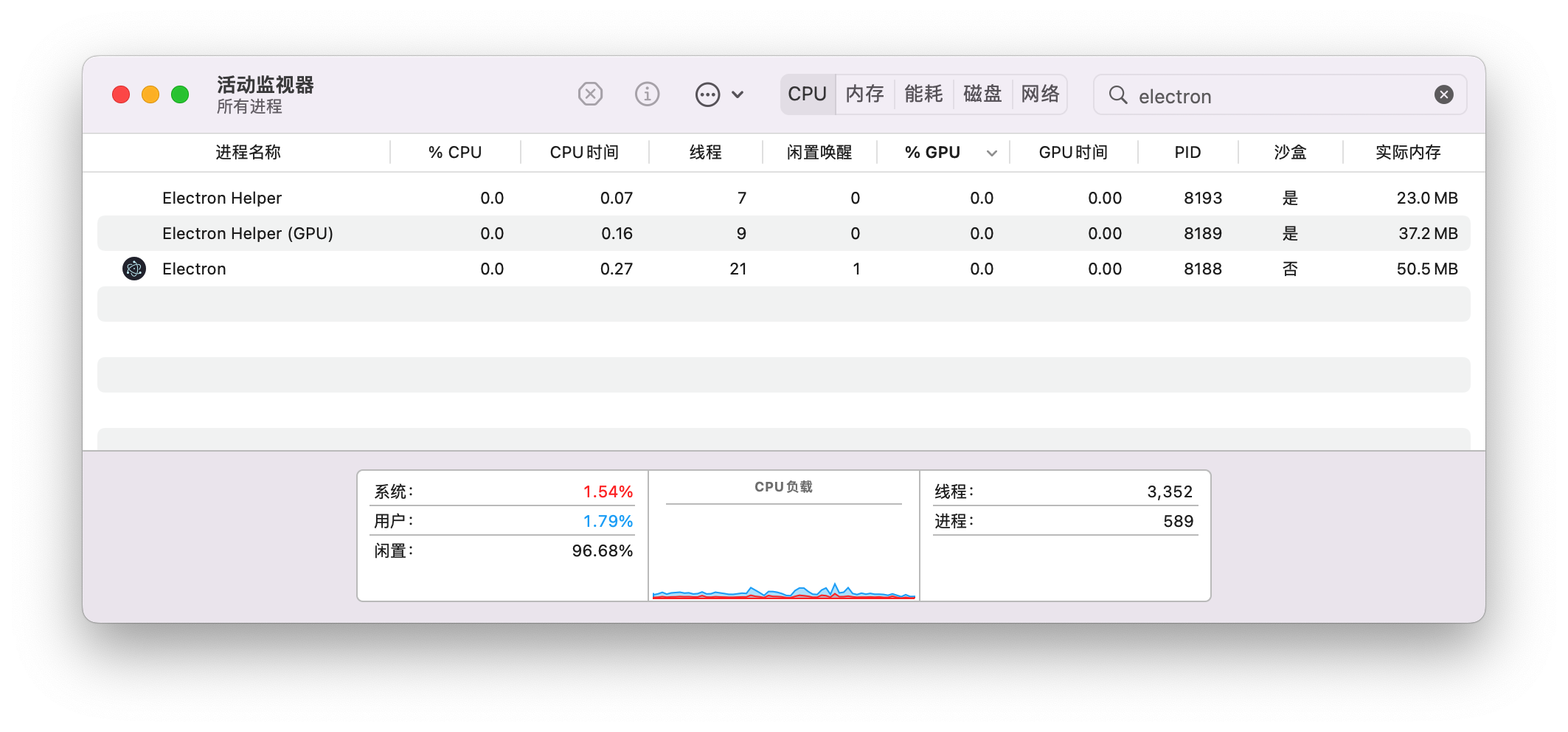The width and height of the screenshot is (1568, 732).
Task: Select the Electron Helper process row
Action: tap(783, 198)
